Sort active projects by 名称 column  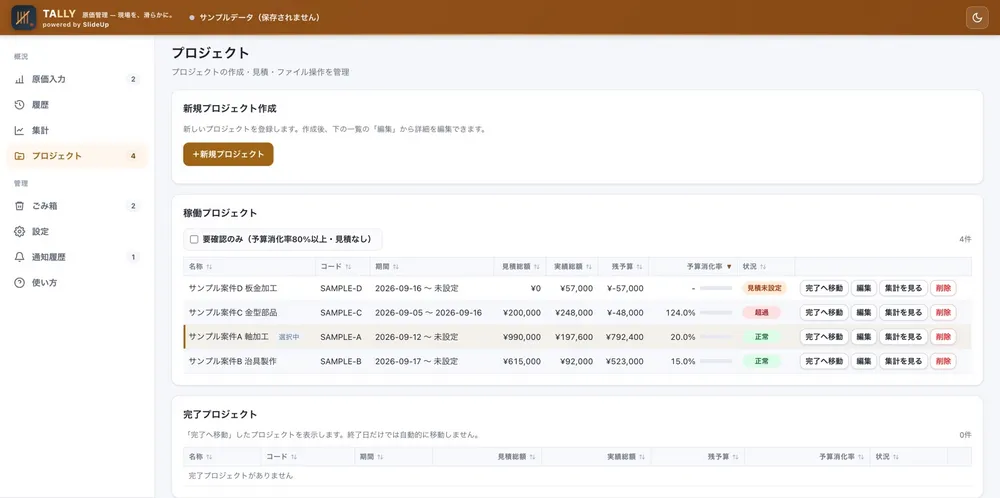[x=200, y=267]
